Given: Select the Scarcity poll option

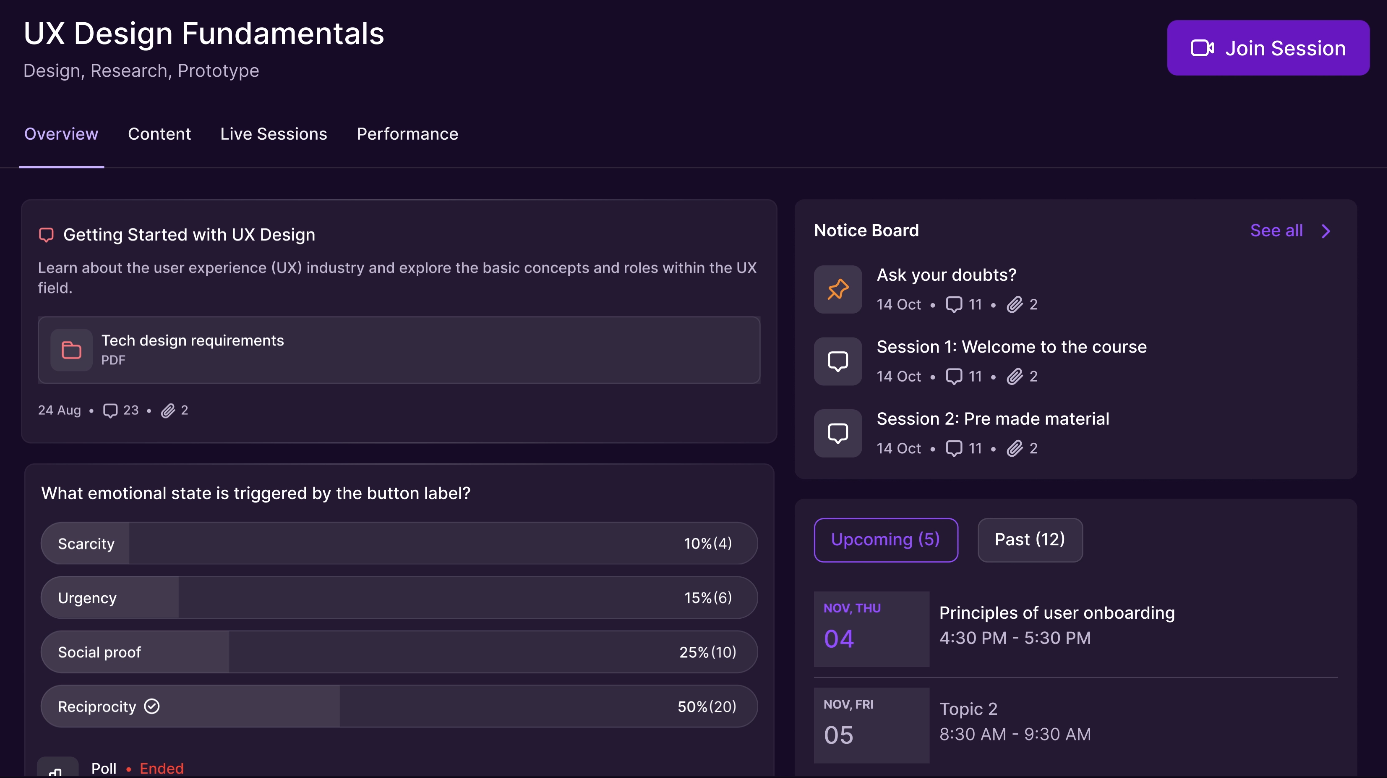Looking at the screenshot, I should (x=399, y=544).
